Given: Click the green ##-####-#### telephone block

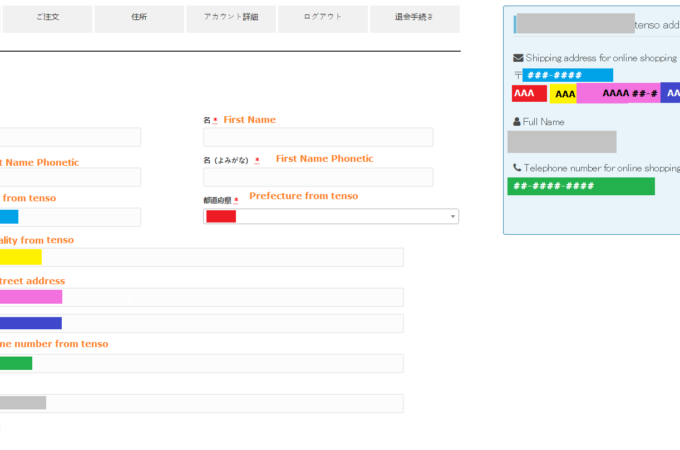Looking at the screenshot, I should click(580, 186).
